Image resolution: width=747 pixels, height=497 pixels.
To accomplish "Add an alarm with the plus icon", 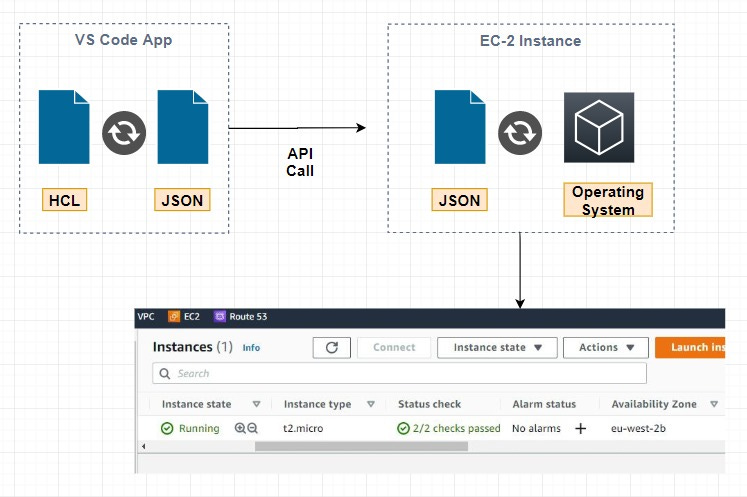I will (580, 428).
